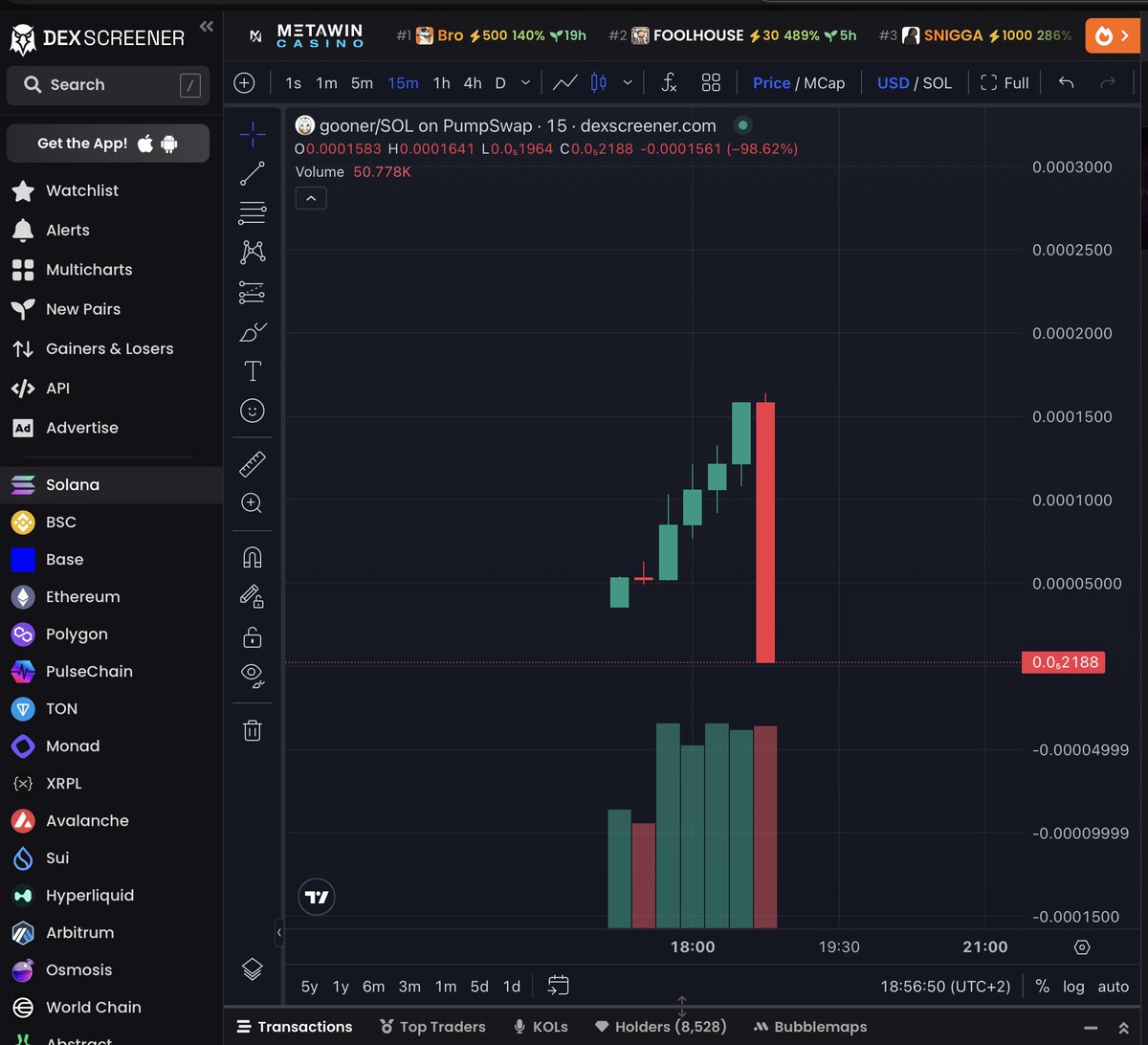Open chart settings gear icon

(1082, 947)
